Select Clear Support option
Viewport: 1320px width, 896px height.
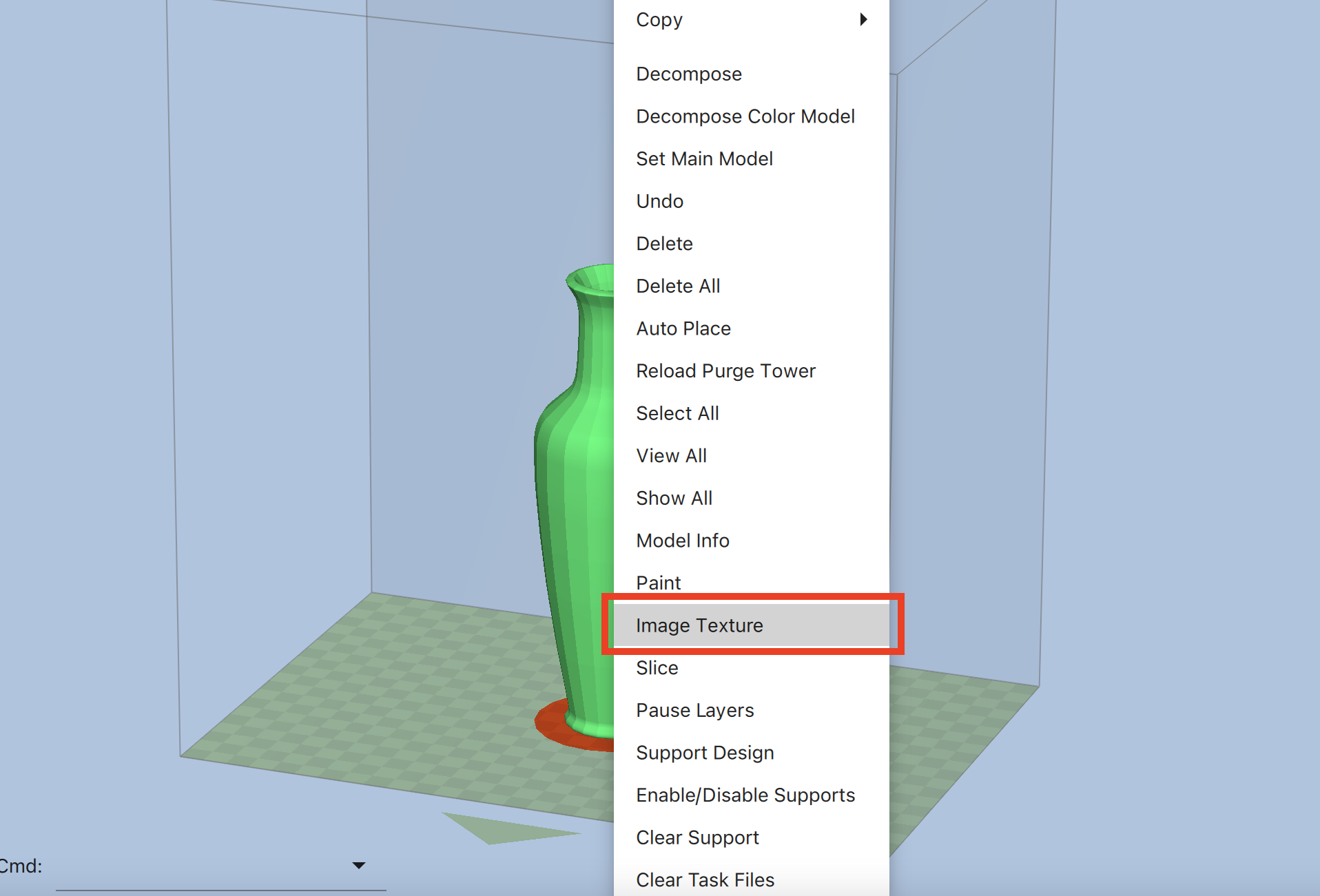[751, 837]
